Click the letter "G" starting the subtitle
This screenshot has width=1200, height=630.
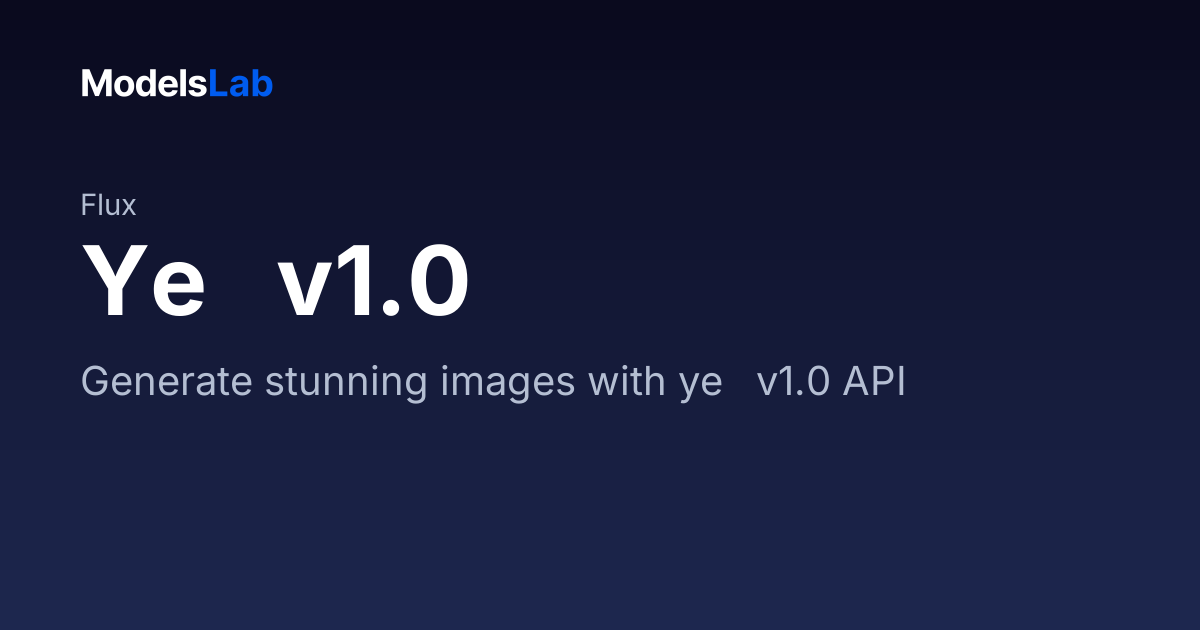point(94,382)
